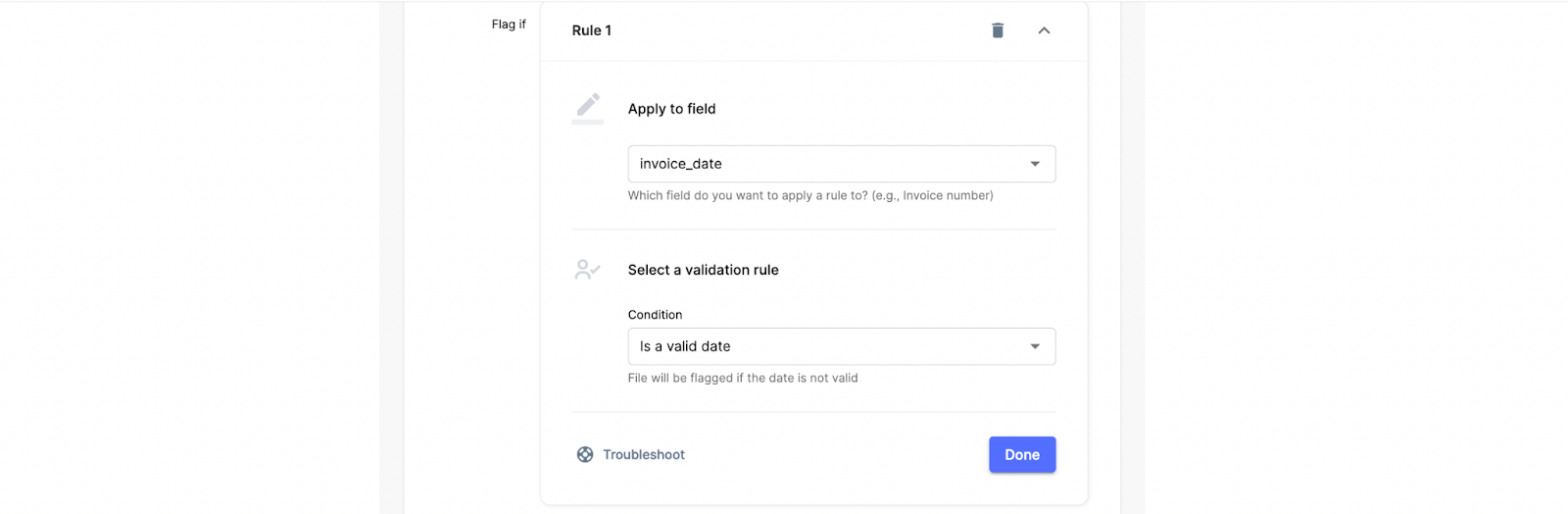This screenshot has height=514, width=1568.
Task: Click the pencil icon beside Apply to field
Action: pyautogui.click(x=588, y=106)
